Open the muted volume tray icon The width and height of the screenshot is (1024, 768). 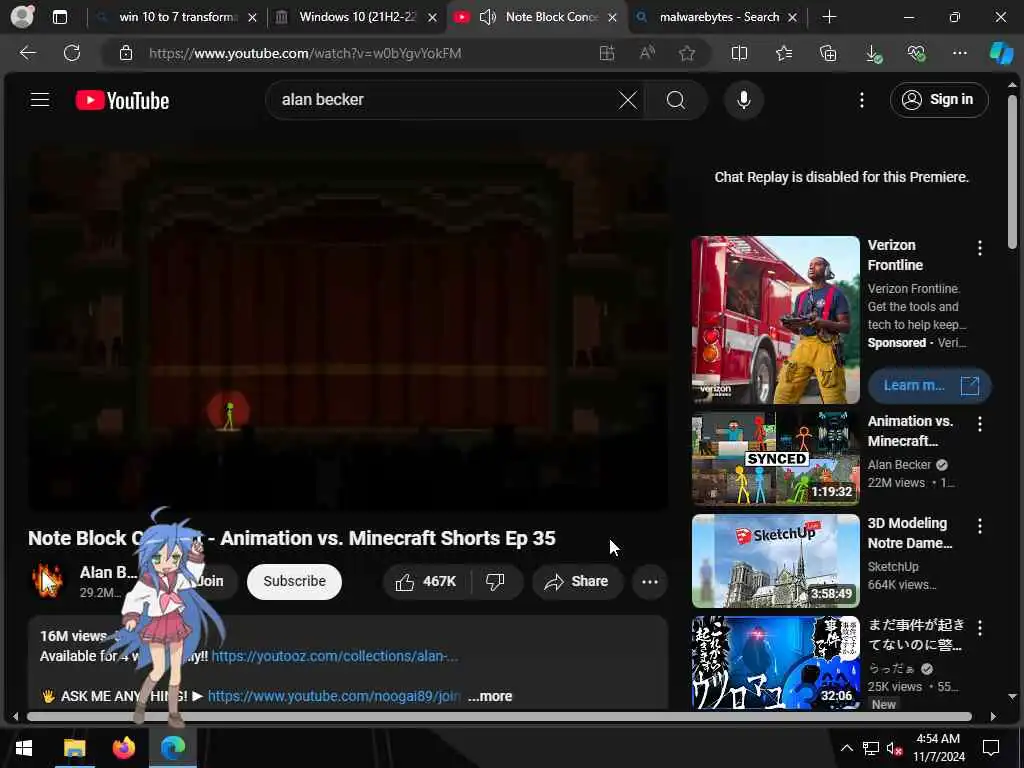[895, 748]
